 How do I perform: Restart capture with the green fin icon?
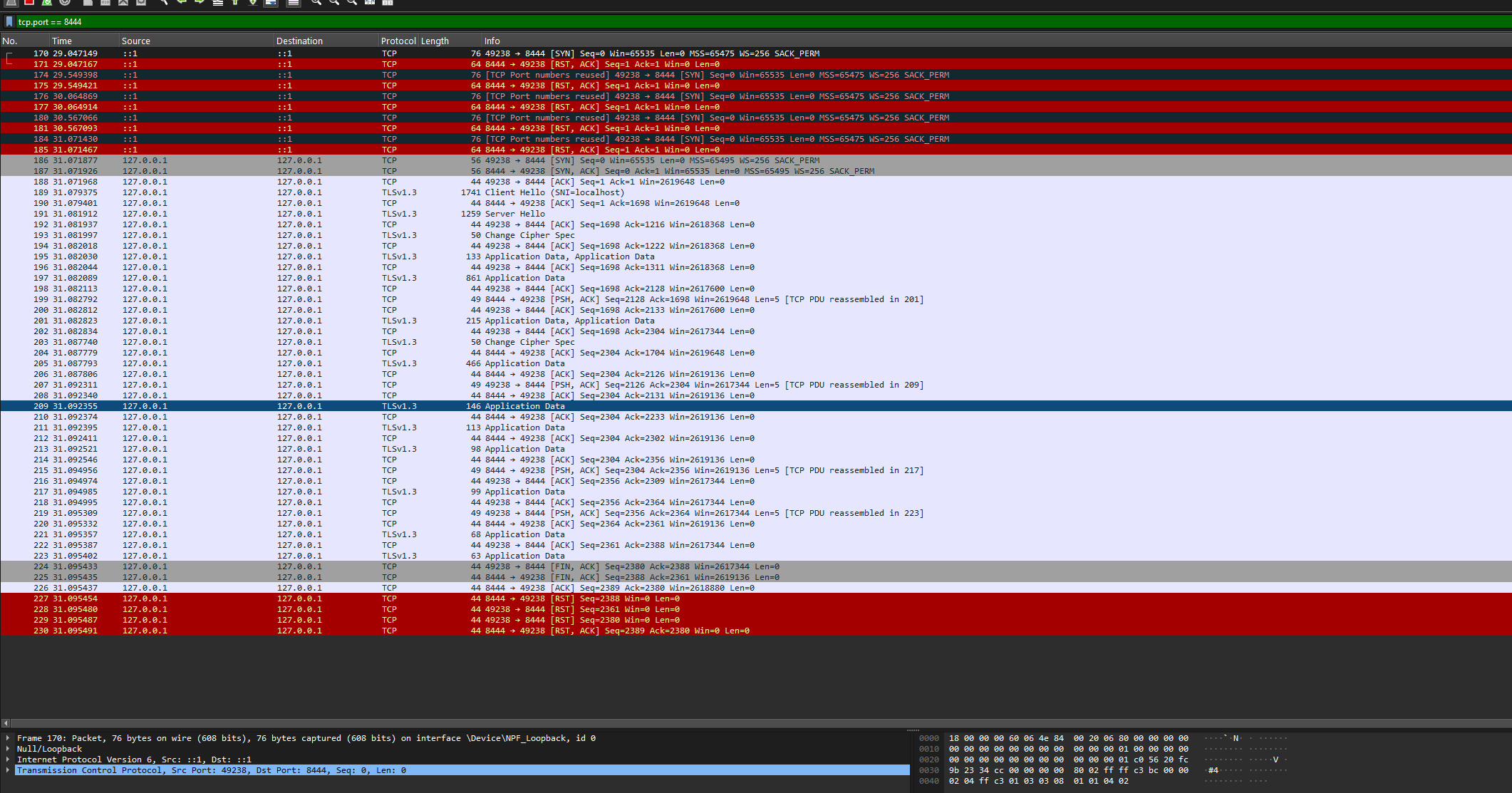47,2
